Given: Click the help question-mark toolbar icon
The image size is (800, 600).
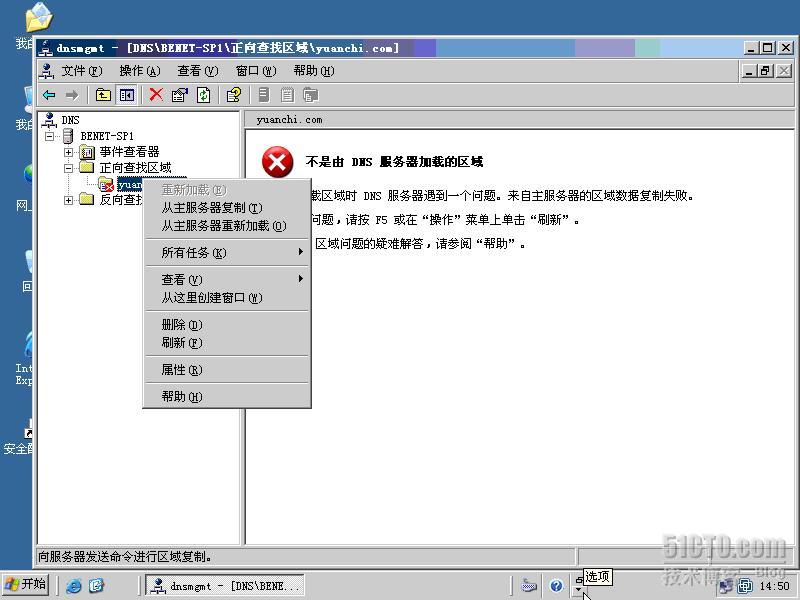Looking at the screenshot, I should coord(234,95).
